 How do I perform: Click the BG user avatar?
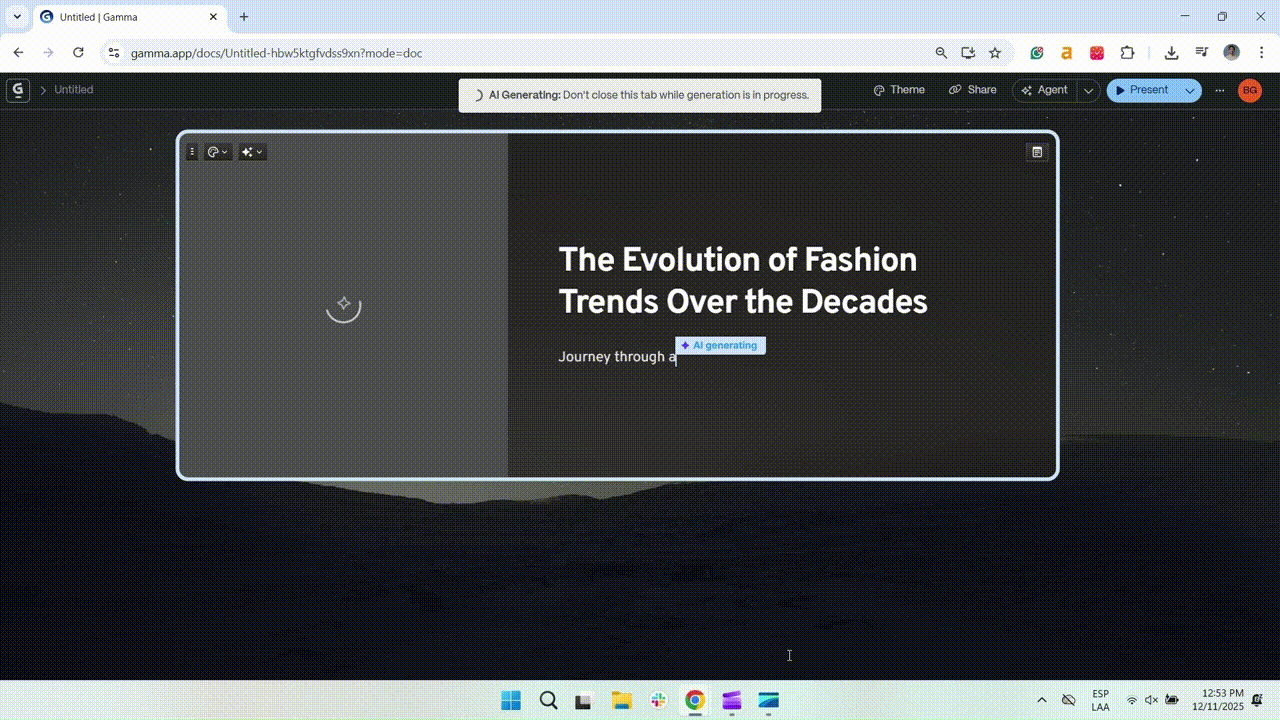click(1250, 90)
